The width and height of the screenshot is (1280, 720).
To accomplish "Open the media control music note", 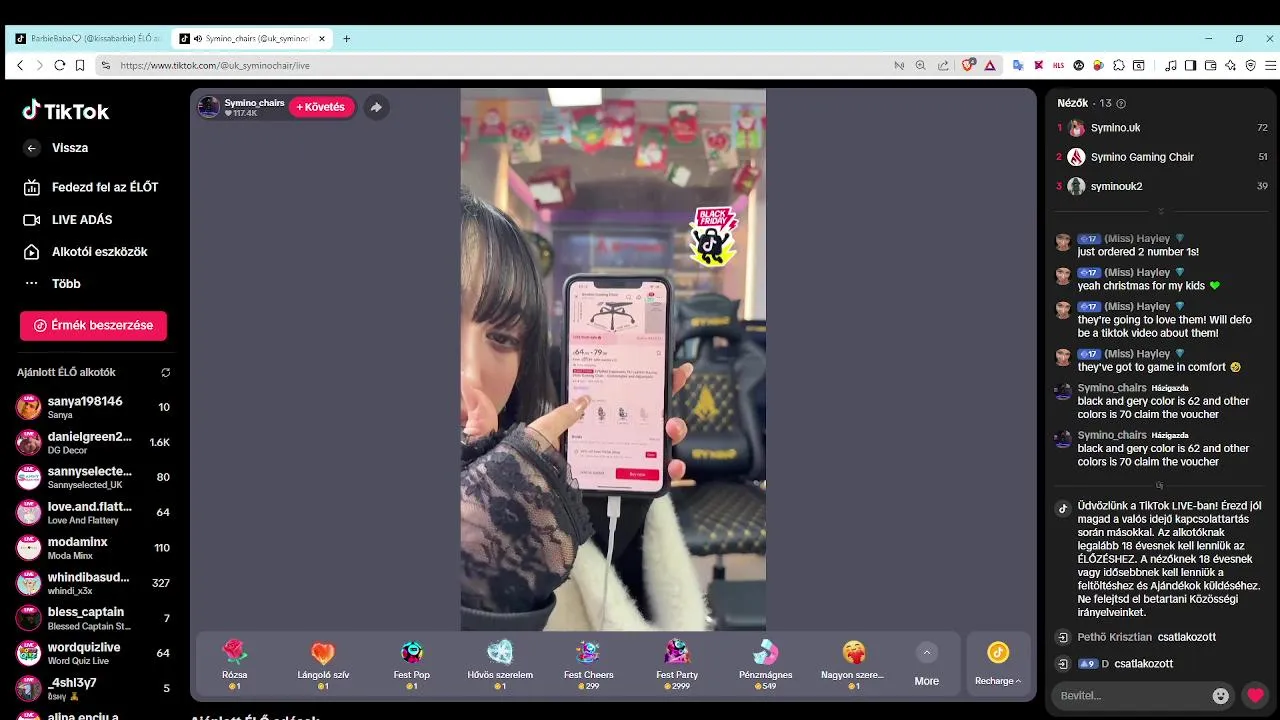I will (x=1171, y=65).
